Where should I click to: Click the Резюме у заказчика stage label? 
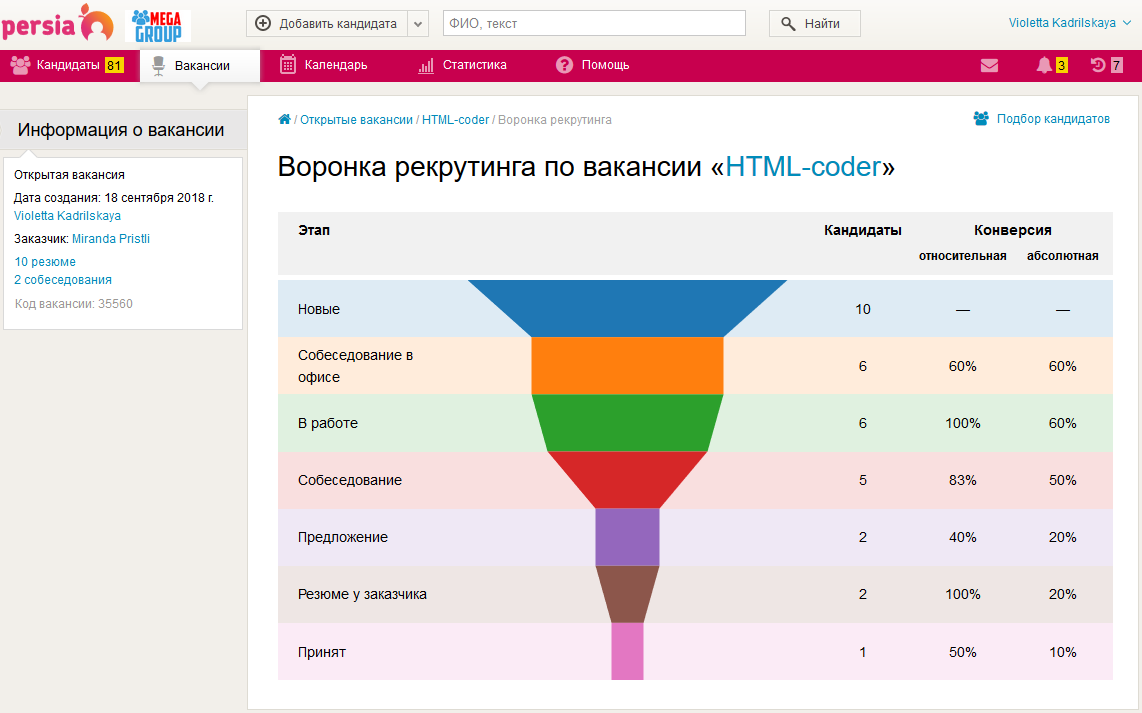pos(362,594)
